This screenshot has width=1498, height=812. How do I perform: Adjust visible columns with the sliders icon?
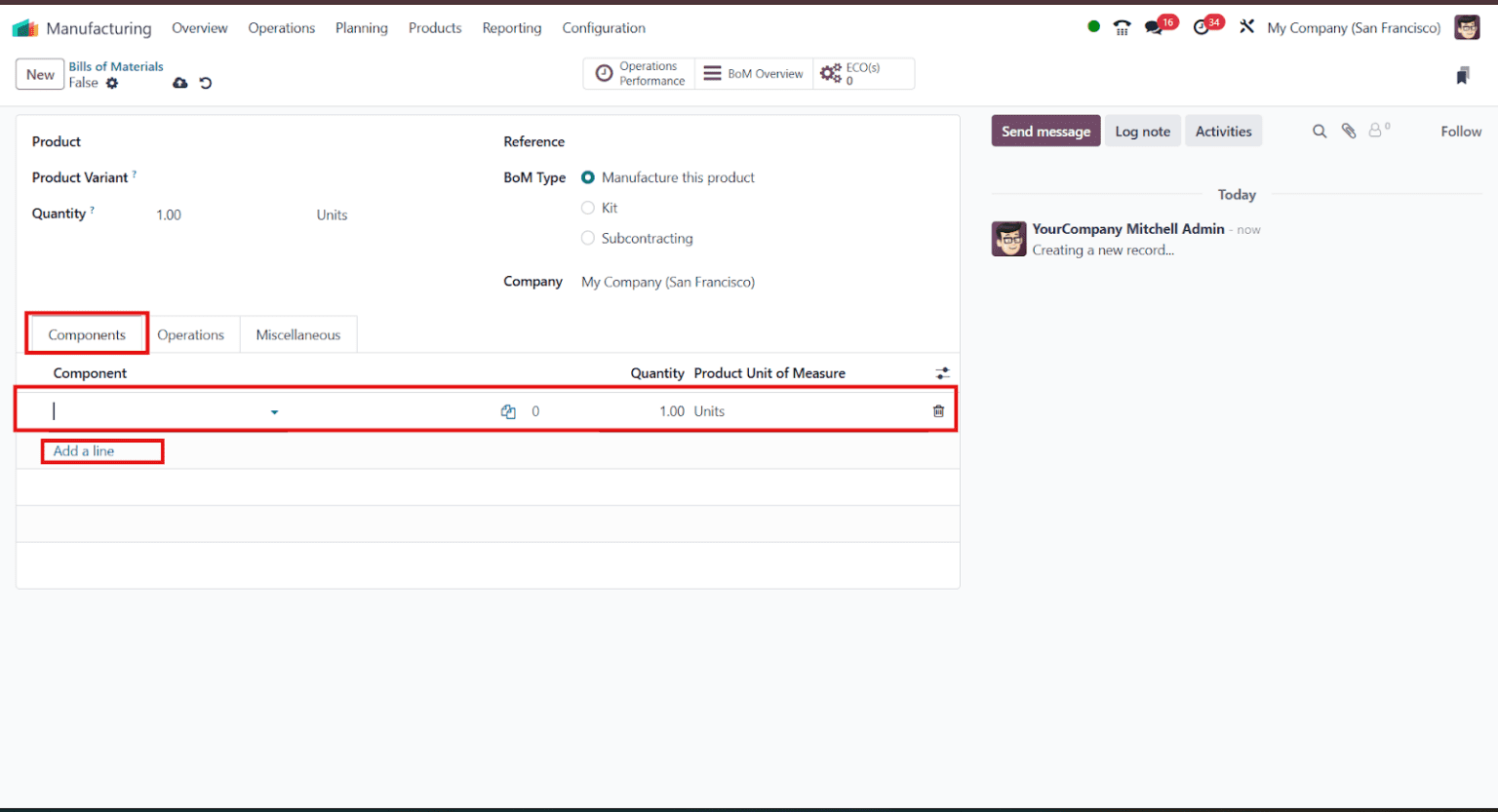coord(942,372)
